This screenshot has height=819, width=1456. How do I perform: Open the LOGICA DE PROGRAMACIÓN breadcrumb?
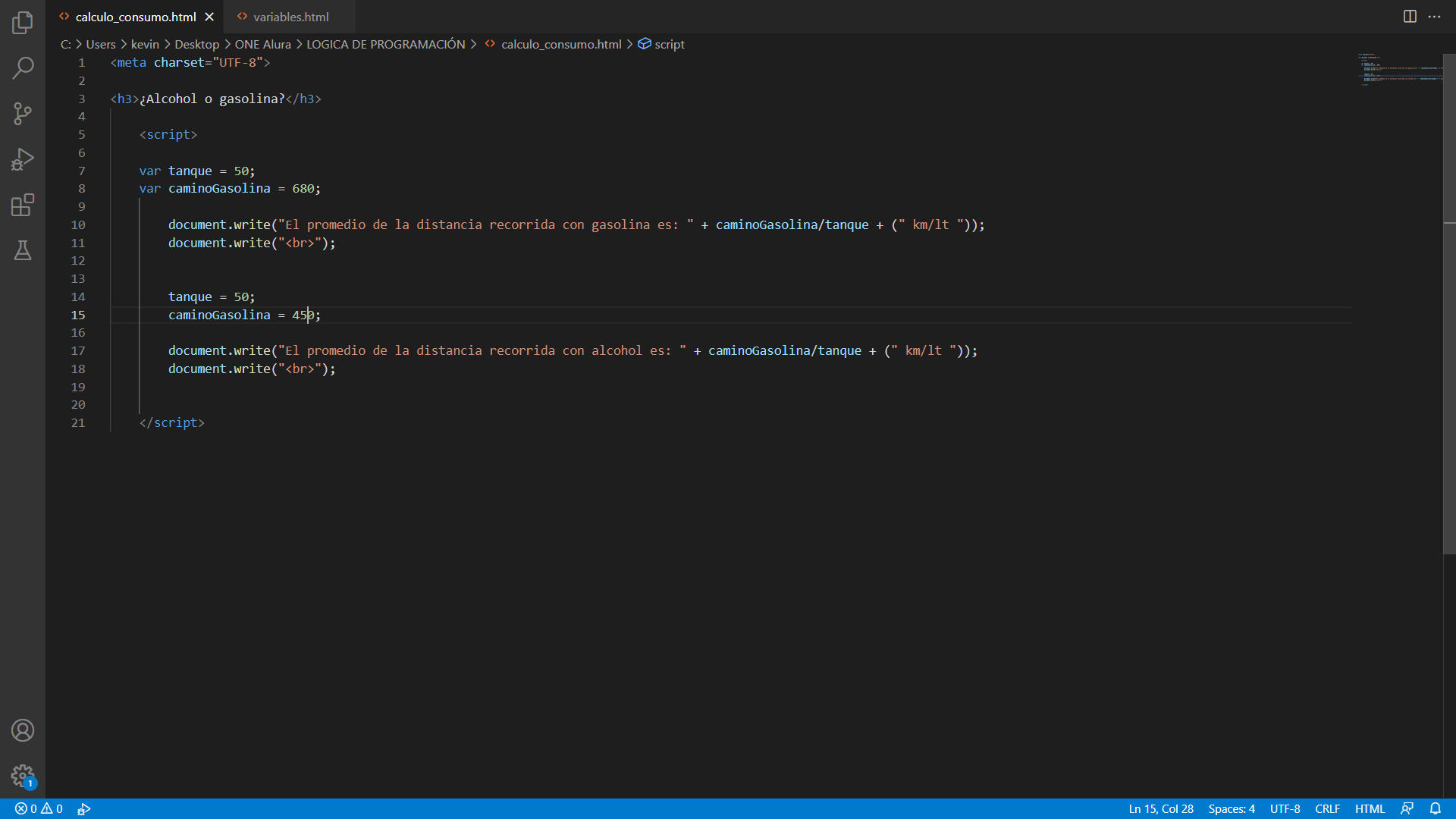pos(385,44)
